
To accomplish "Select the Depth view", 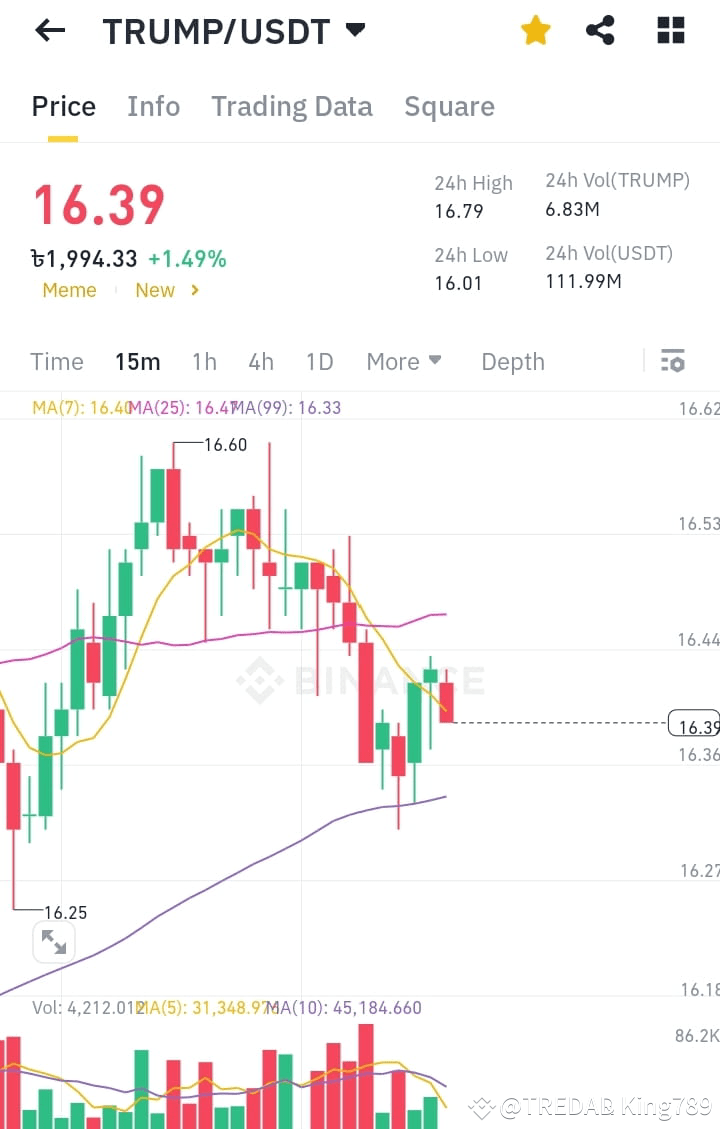I will pyautogui.click(x=512, y=362).
